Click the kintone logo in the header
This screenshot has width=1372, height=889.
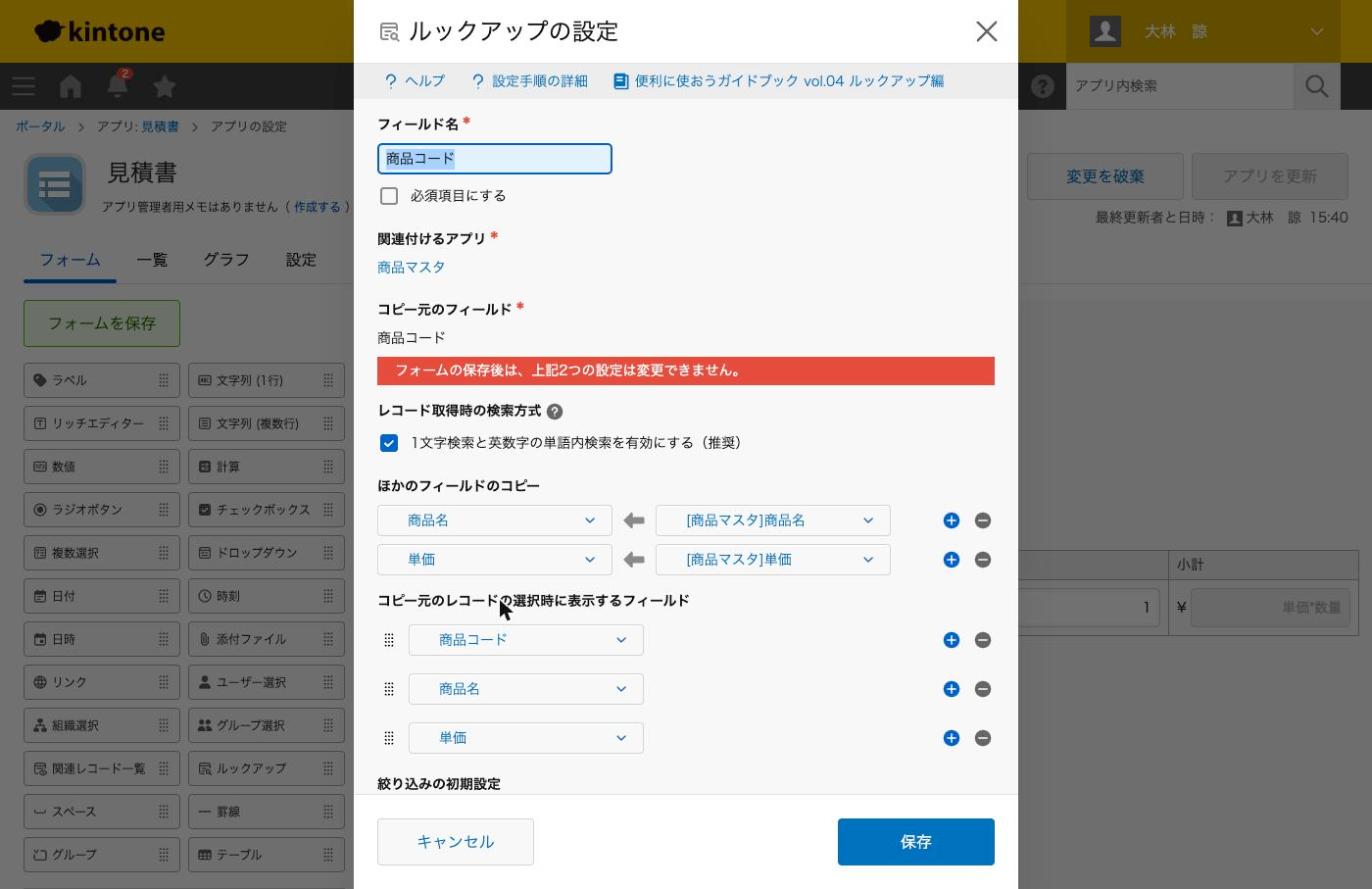coord(99,31)
